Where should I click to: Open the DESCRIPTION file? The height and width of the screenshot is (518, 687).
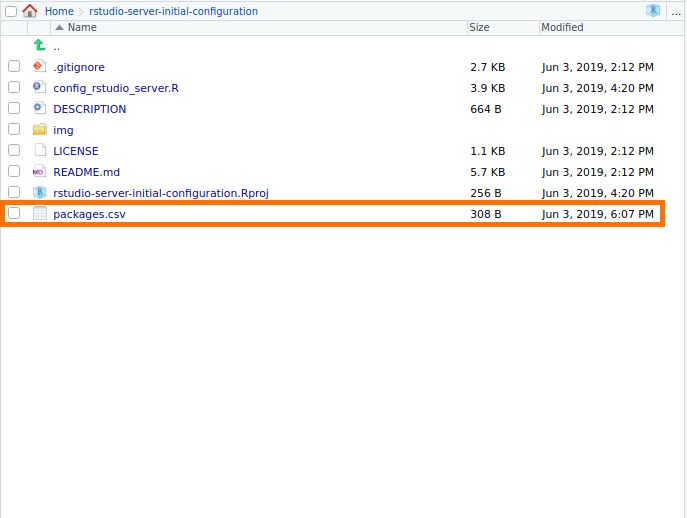[x=90, y=109]
